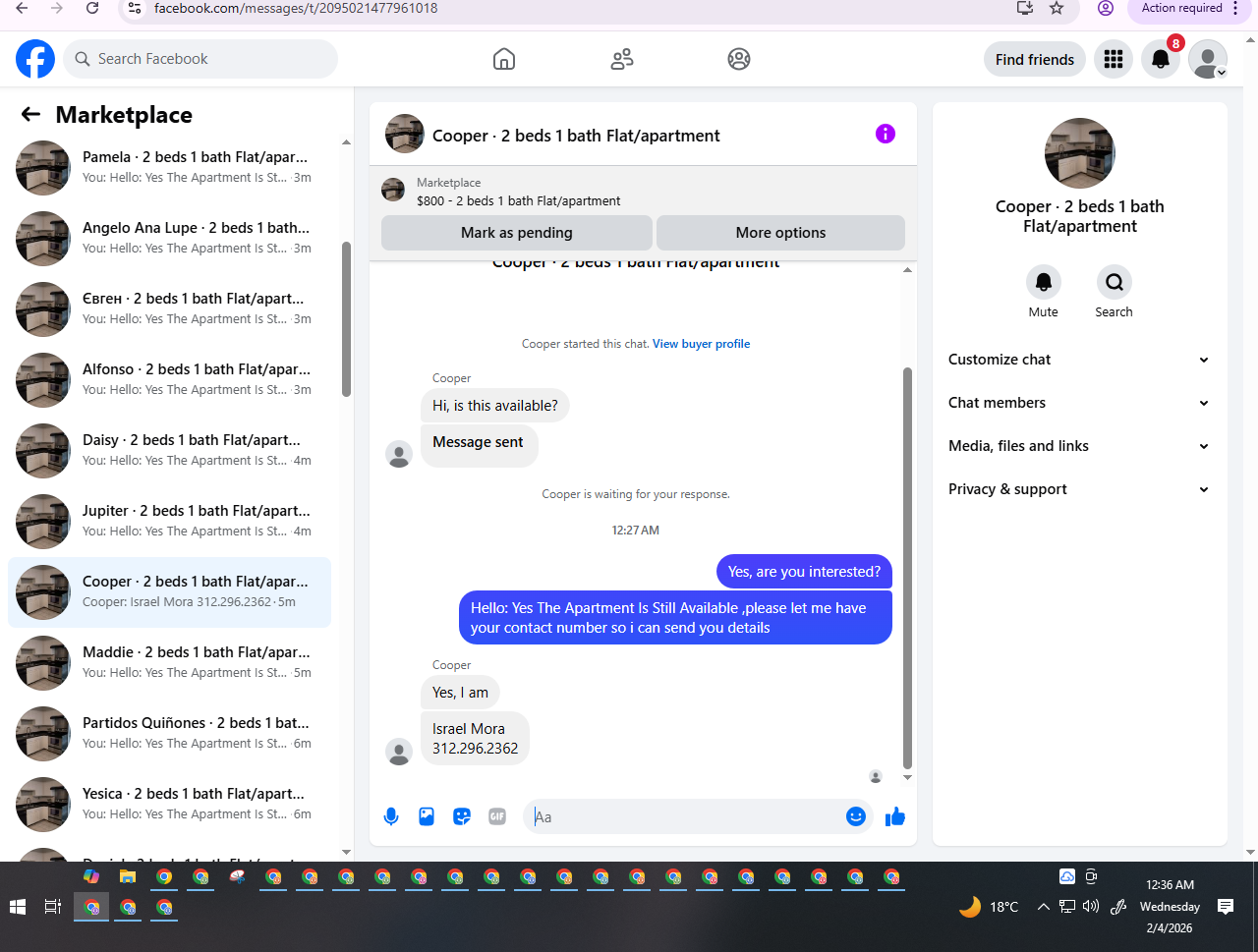Screen dimensions: 1258x952
Task: Click the 'Israel Mora 312.296.2362' message
Action: [x=476, y=739]
